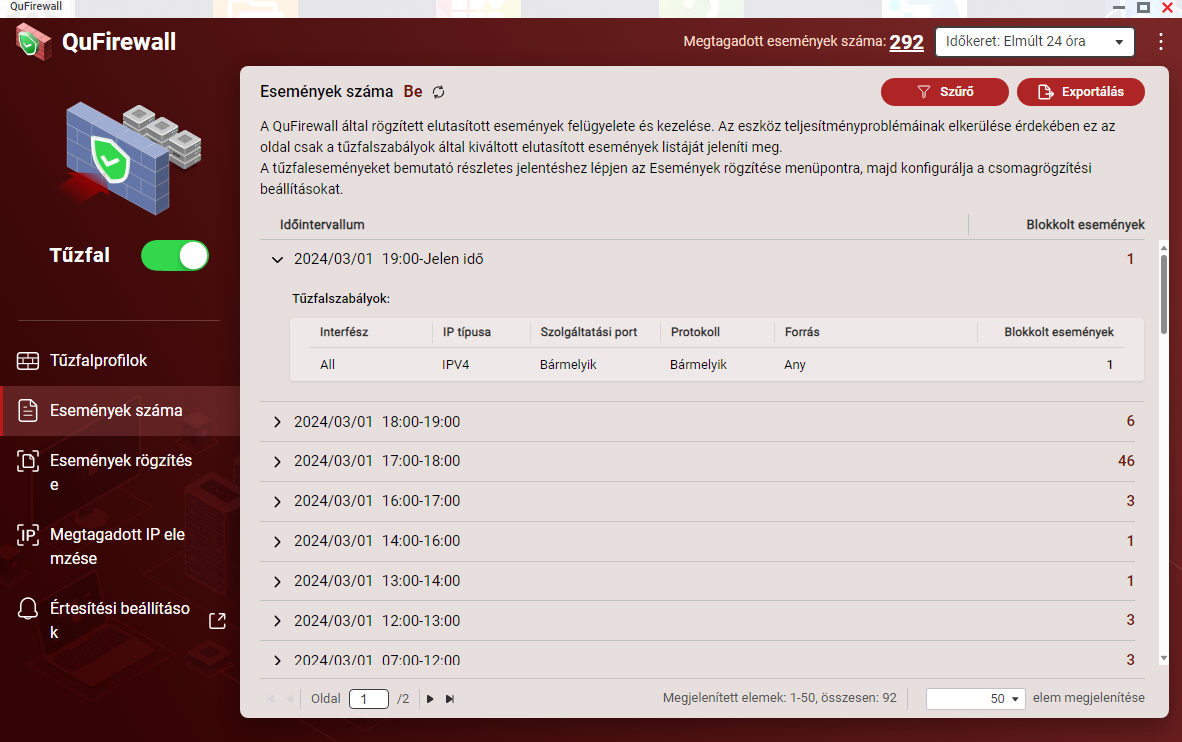Refresh the events count list
Image resolution: width=1182 pixels, height=742 pixels.
pos(439,92)
